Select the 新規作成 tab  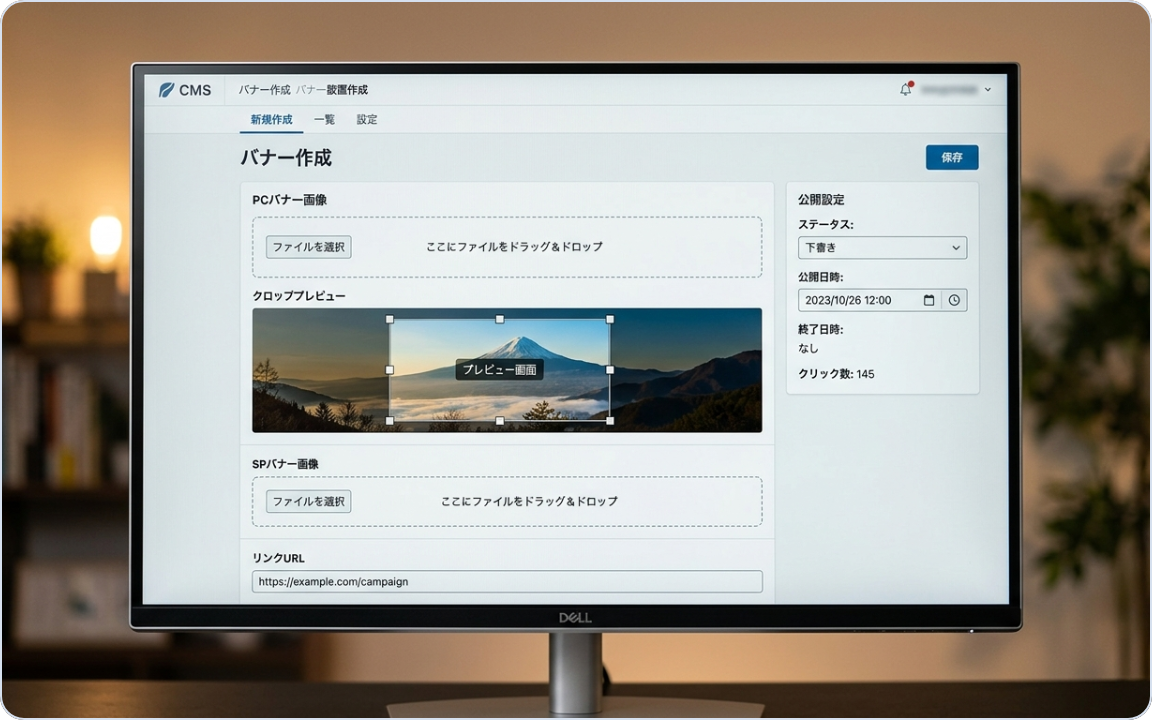pyautogui.click(x=271, y=120)
